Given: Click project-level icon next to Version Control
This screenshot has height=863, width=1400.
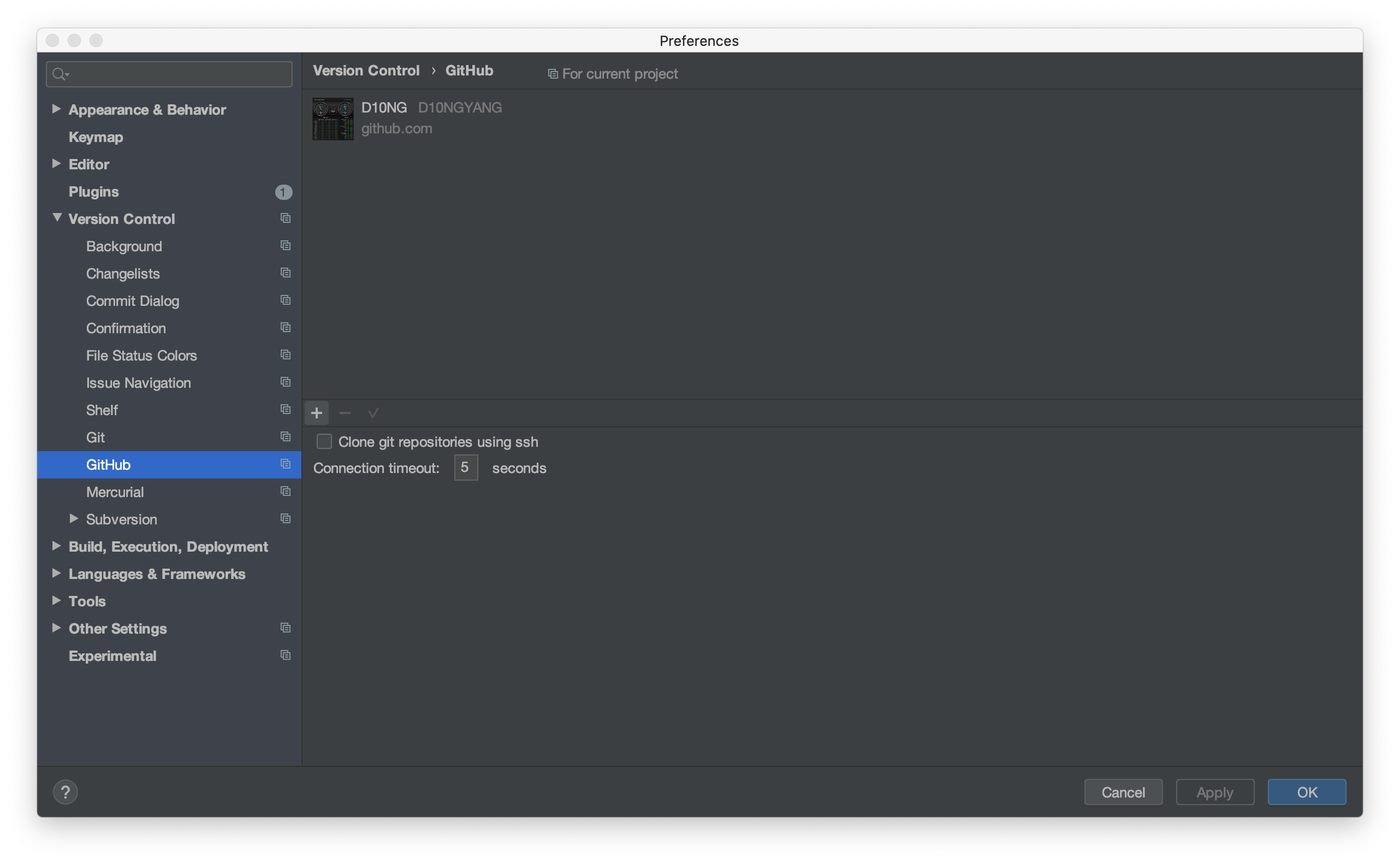Looking at the screenshot, I should tap(285, 218).
